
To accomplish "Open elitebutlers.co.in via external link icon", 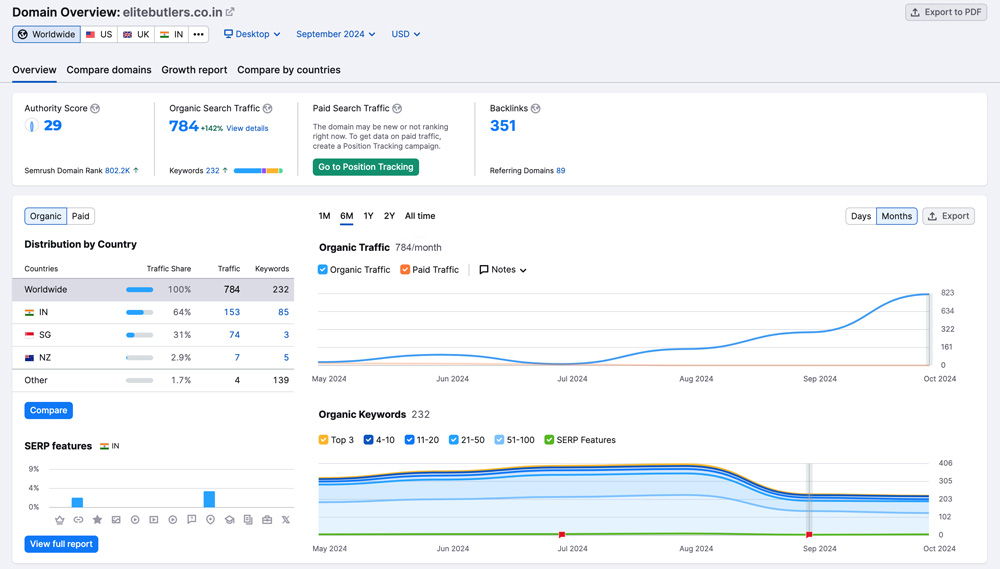I will pos(230,11).
